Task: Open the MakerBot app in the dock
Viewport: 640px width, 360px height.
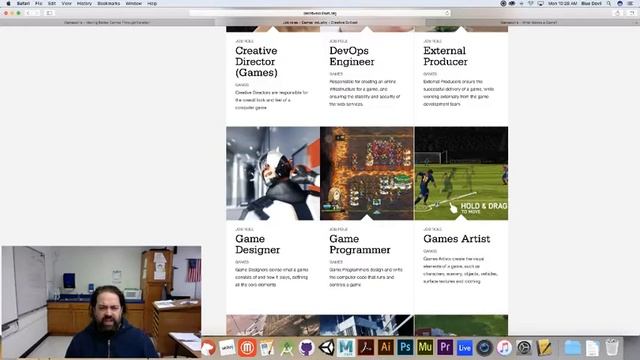Action: 247,348
